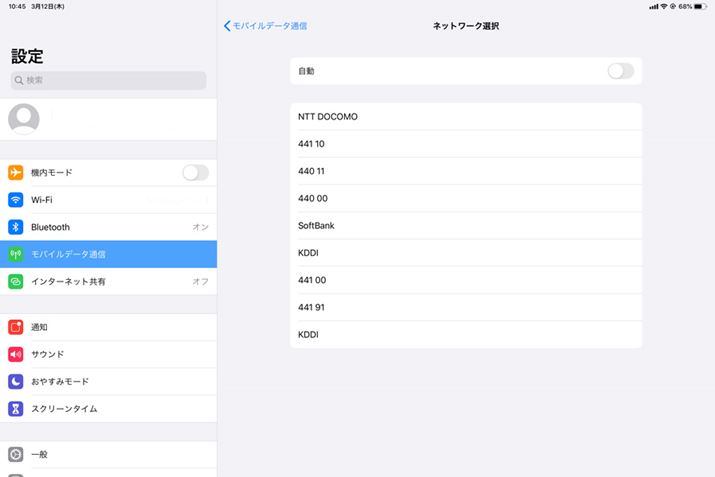
Task: Tap the Sounds speaker icon
Action: point(16,354)
